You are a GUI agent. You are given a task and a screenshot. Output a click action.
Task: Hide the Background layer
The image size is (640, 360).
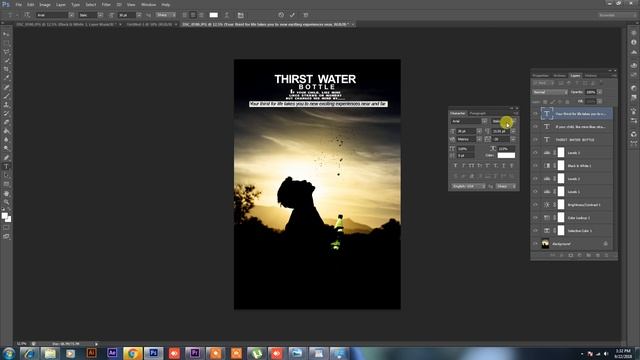click(535, 244)
